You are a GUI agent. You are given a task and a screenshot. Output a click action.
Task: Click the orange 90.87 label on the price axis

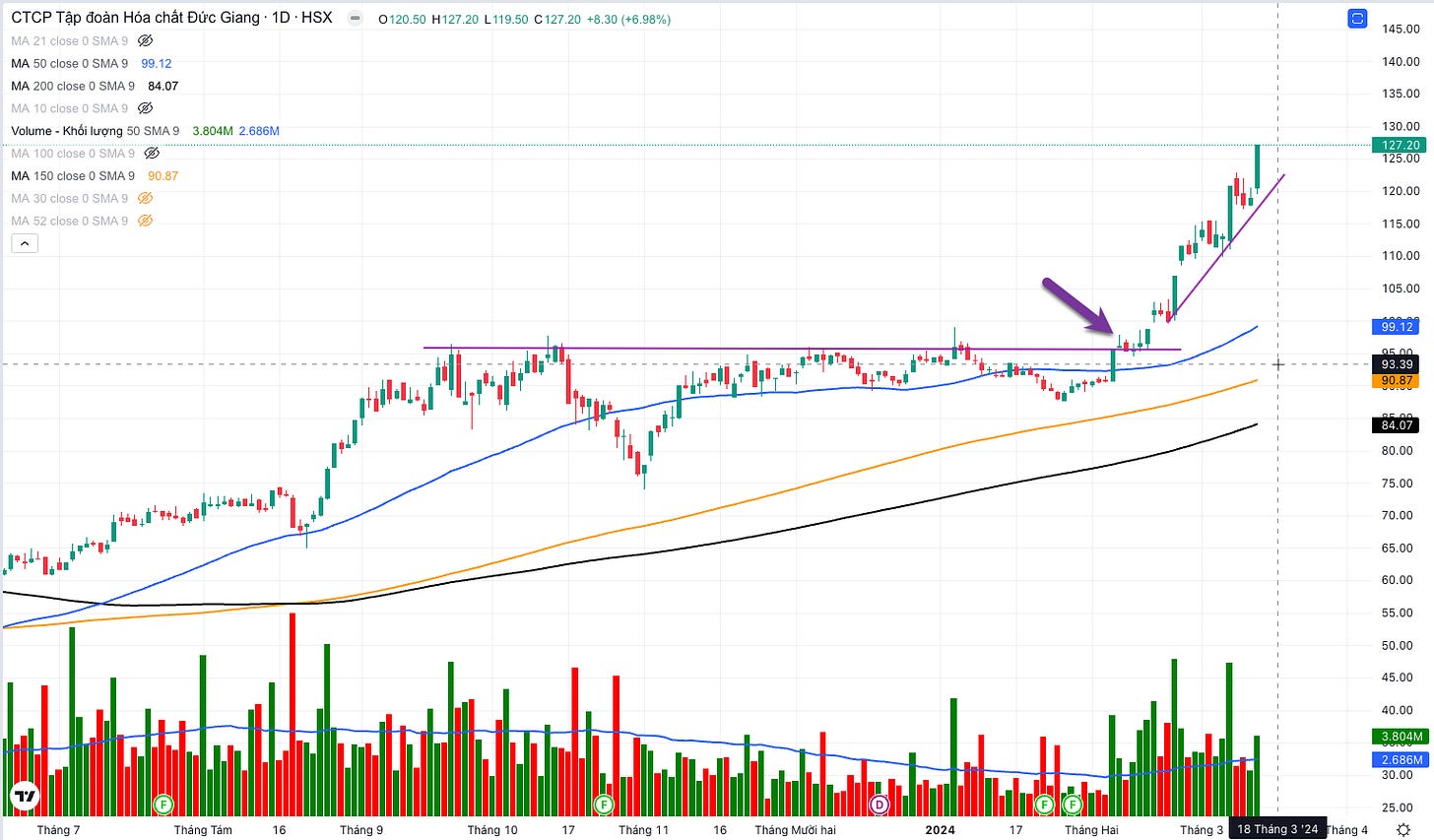[1397, 380]
